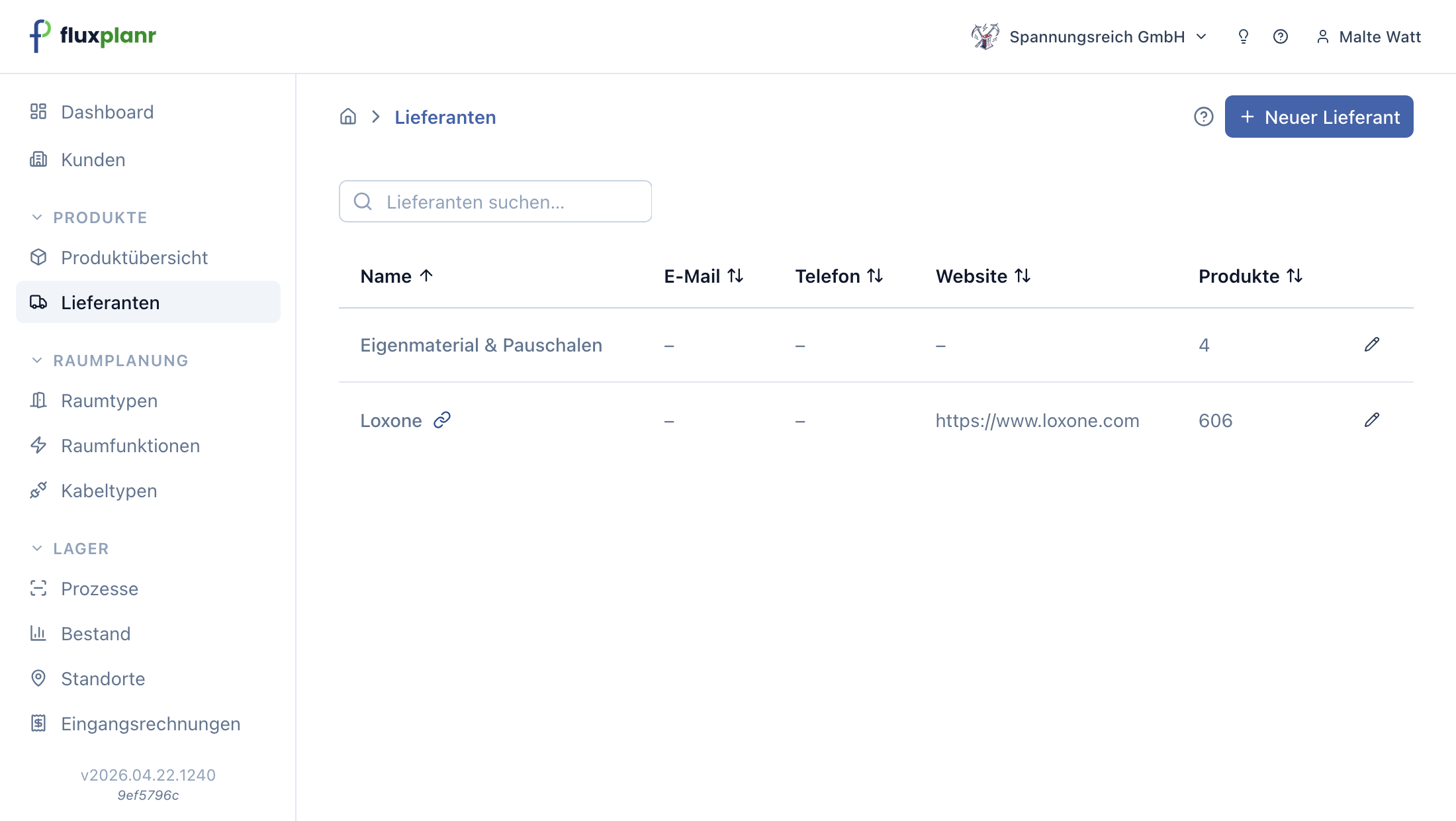Image resolution: width=1456 pixels, height=821 pixels.
Task: Click the Neuer Lieferant button
Action: click(x=1319, y=117)
